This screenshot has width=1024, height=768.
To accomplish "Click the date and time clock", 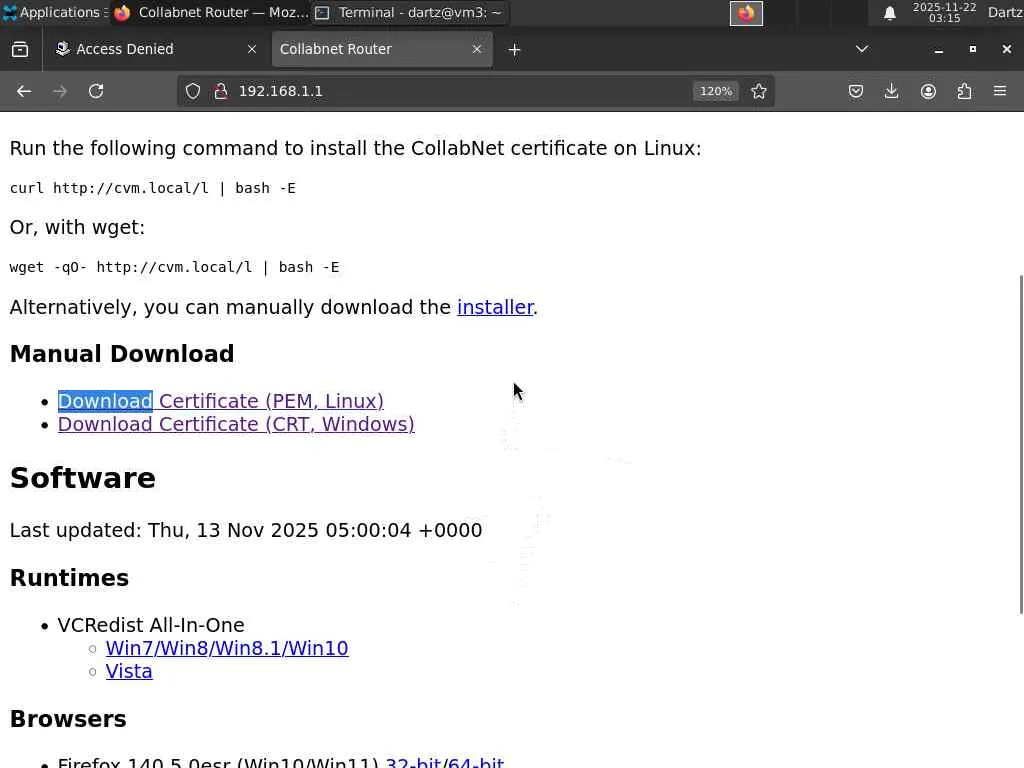I will pyautogui.click(x=944, y=12).
